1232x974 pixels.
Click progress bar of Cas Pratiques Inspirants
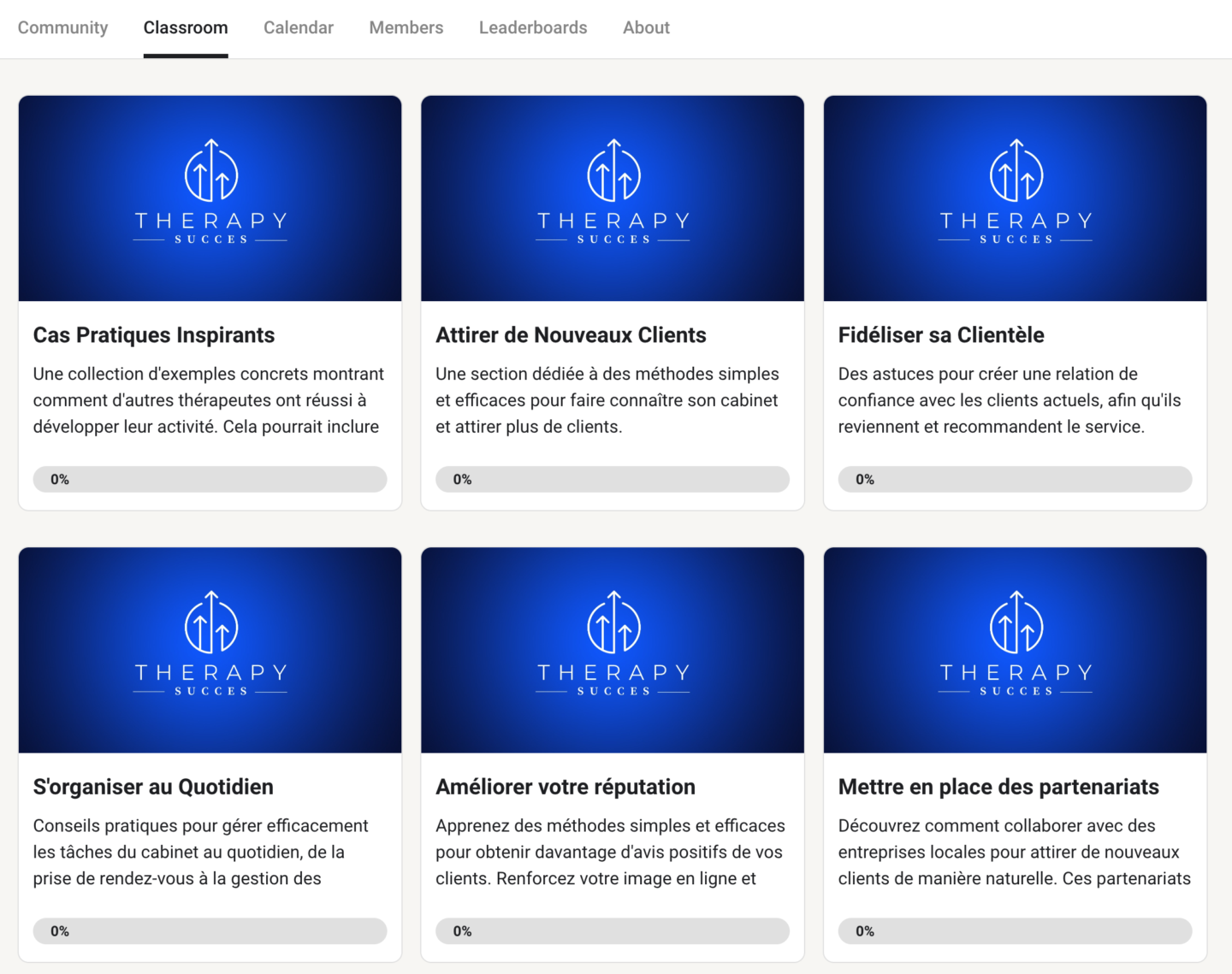point(210,479)
